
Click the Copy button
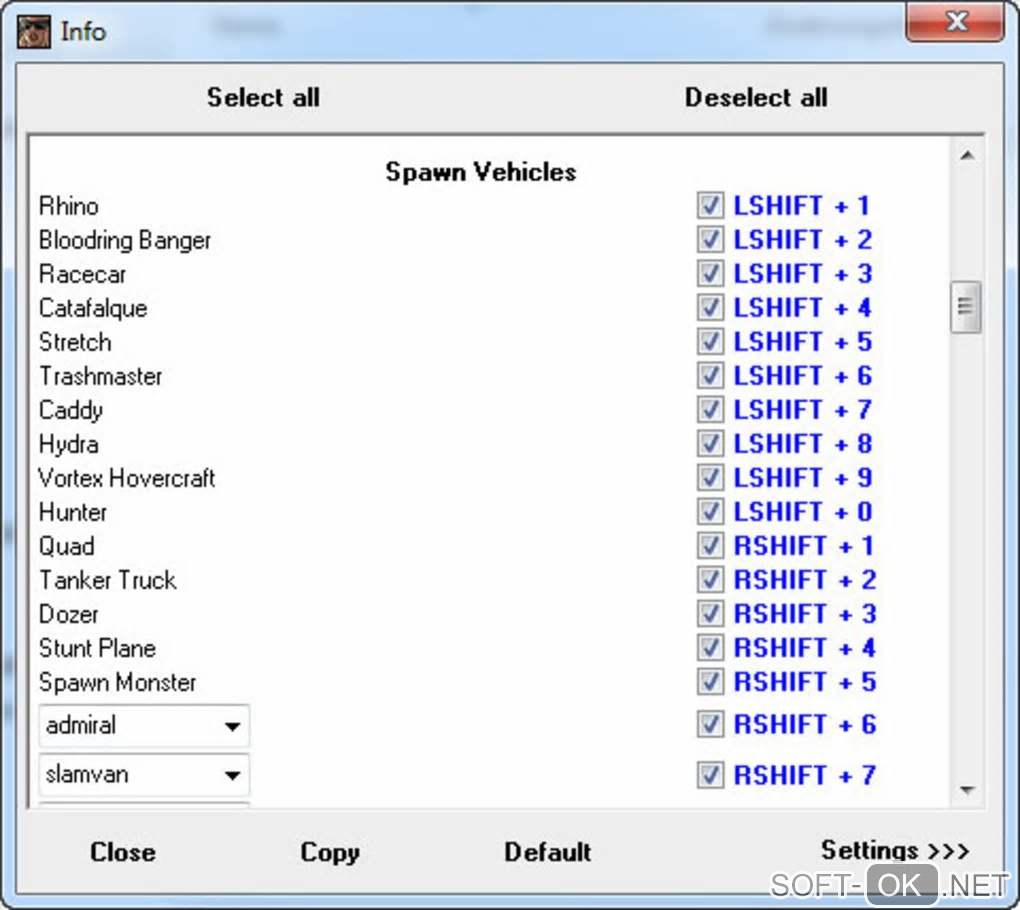point(330,853)
